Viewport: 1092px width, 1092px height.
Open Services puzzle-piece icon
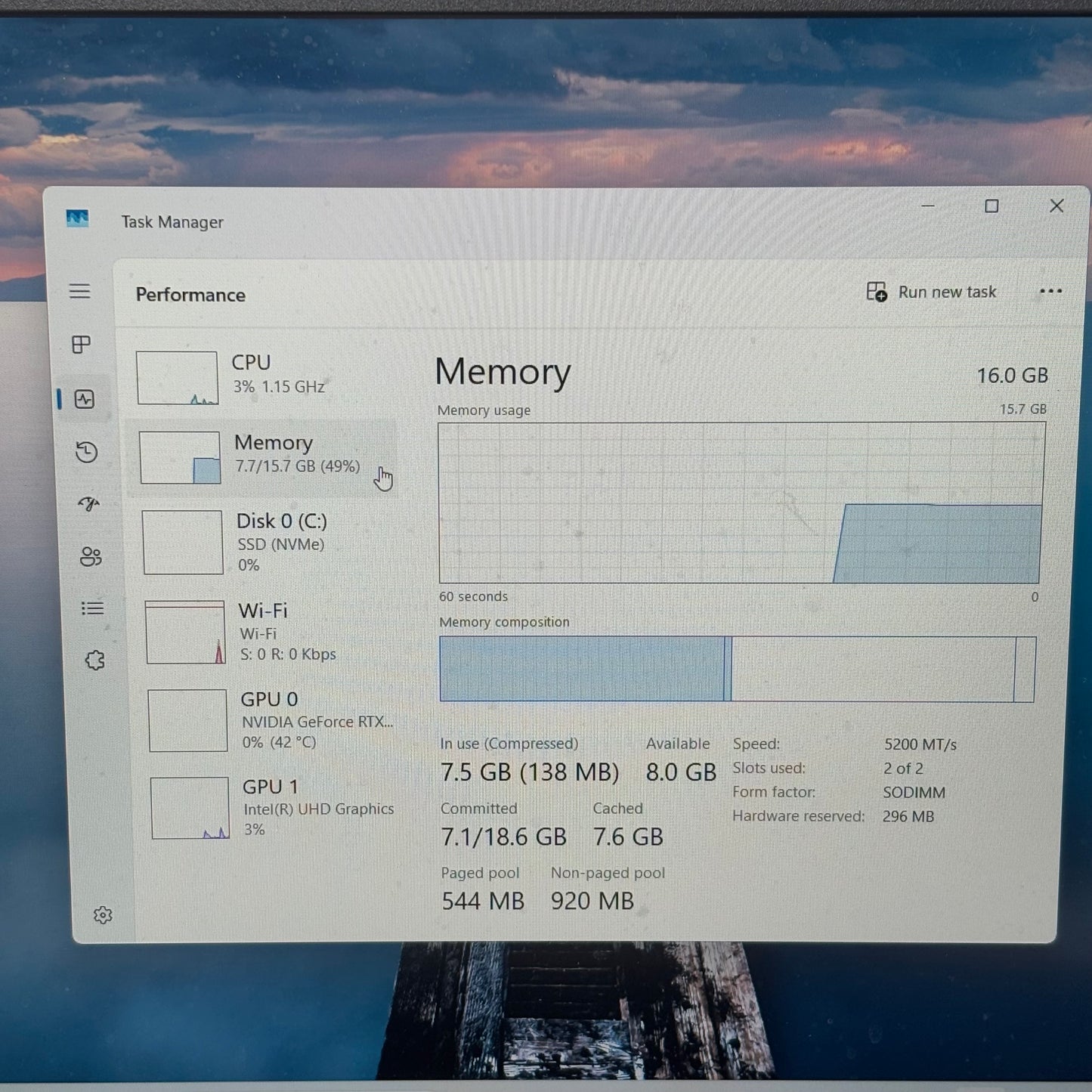(x=94, y=660)
